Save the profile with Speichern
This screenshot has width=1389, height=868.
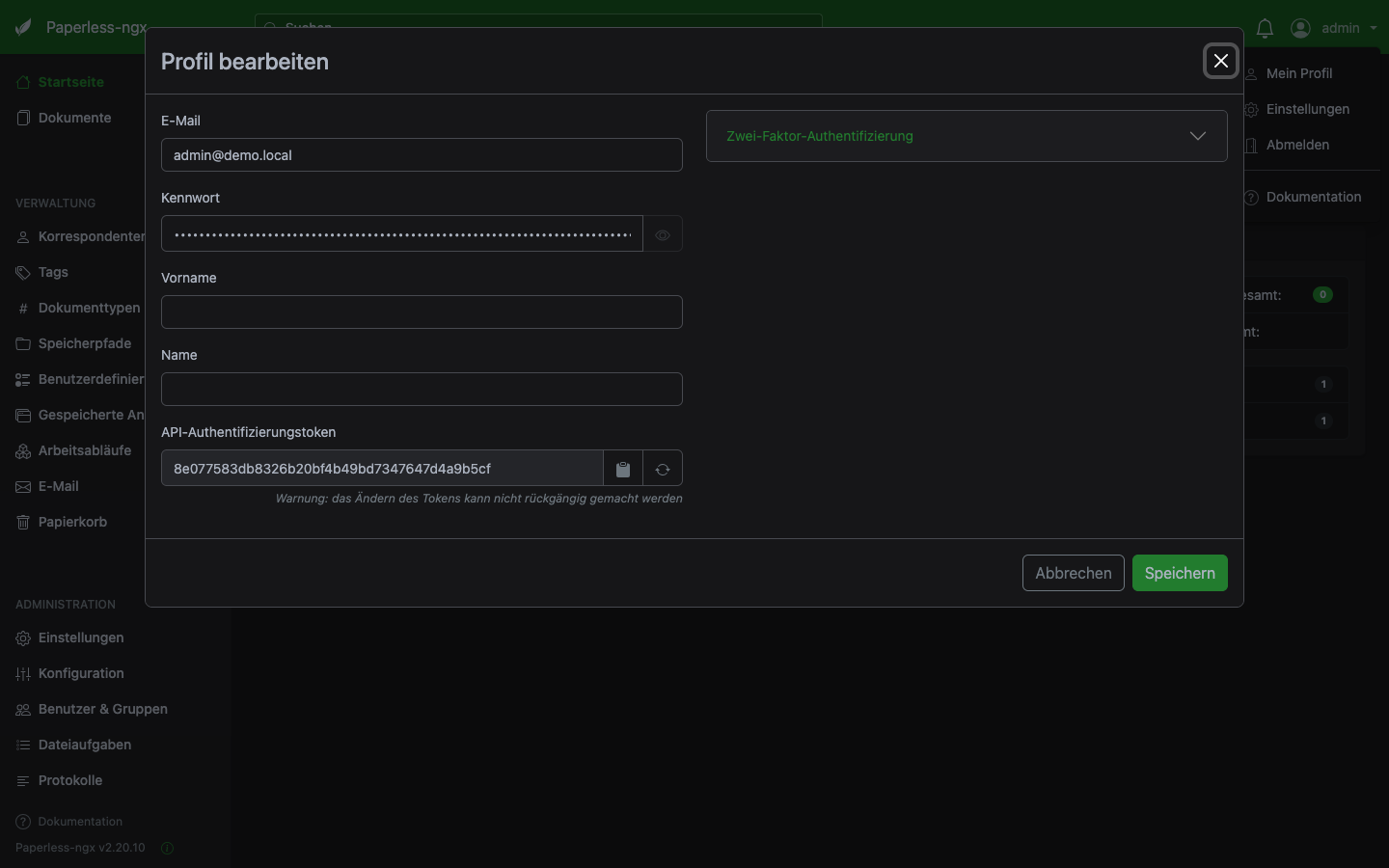[1180, 573]
